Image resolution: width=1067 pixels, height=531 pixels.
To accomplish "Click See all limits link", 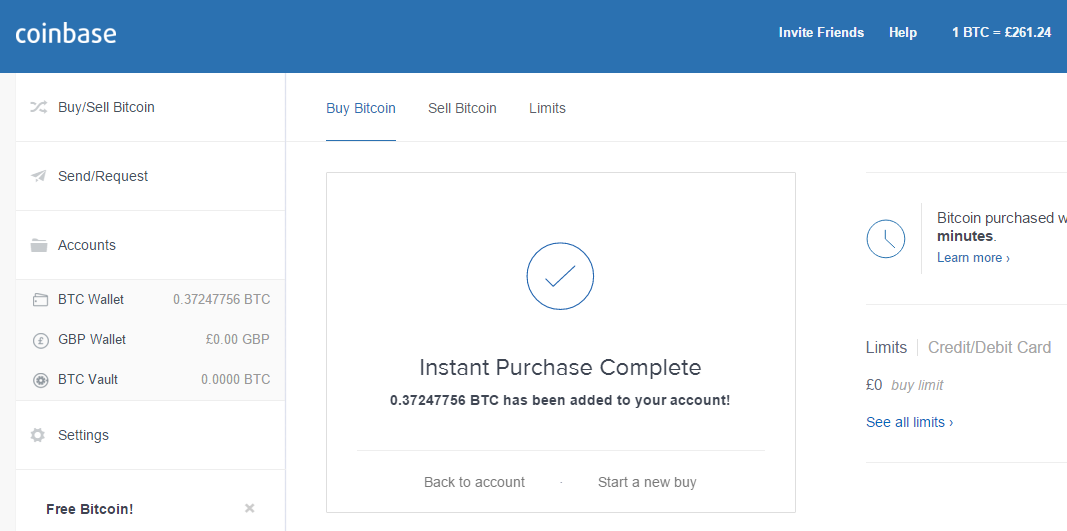I will pyautogui.click(x=909, y=422).
